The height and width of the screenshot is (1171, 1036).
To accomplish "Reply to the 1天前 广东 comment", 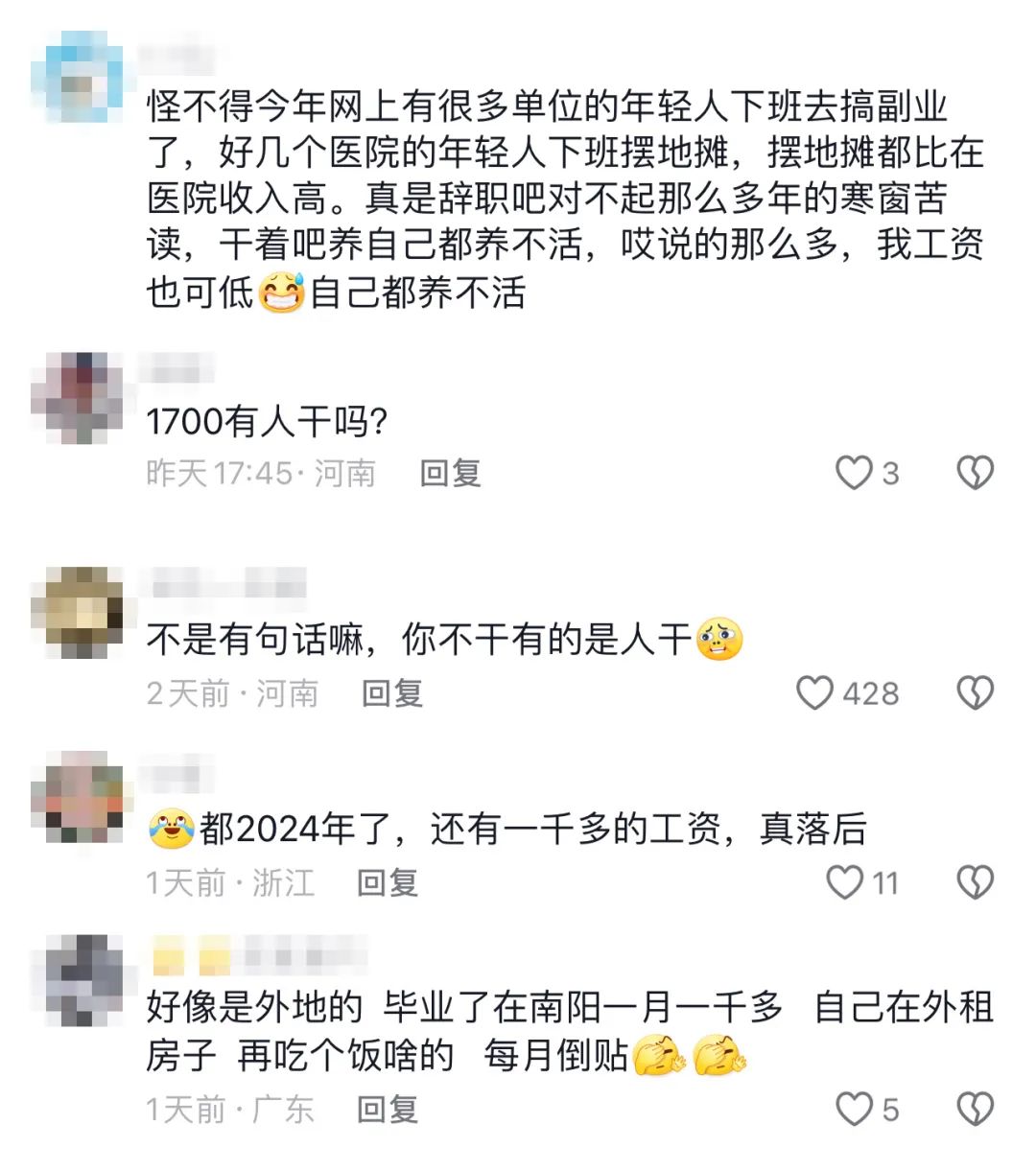I will pyautogui.click(x=388, y=1110).
